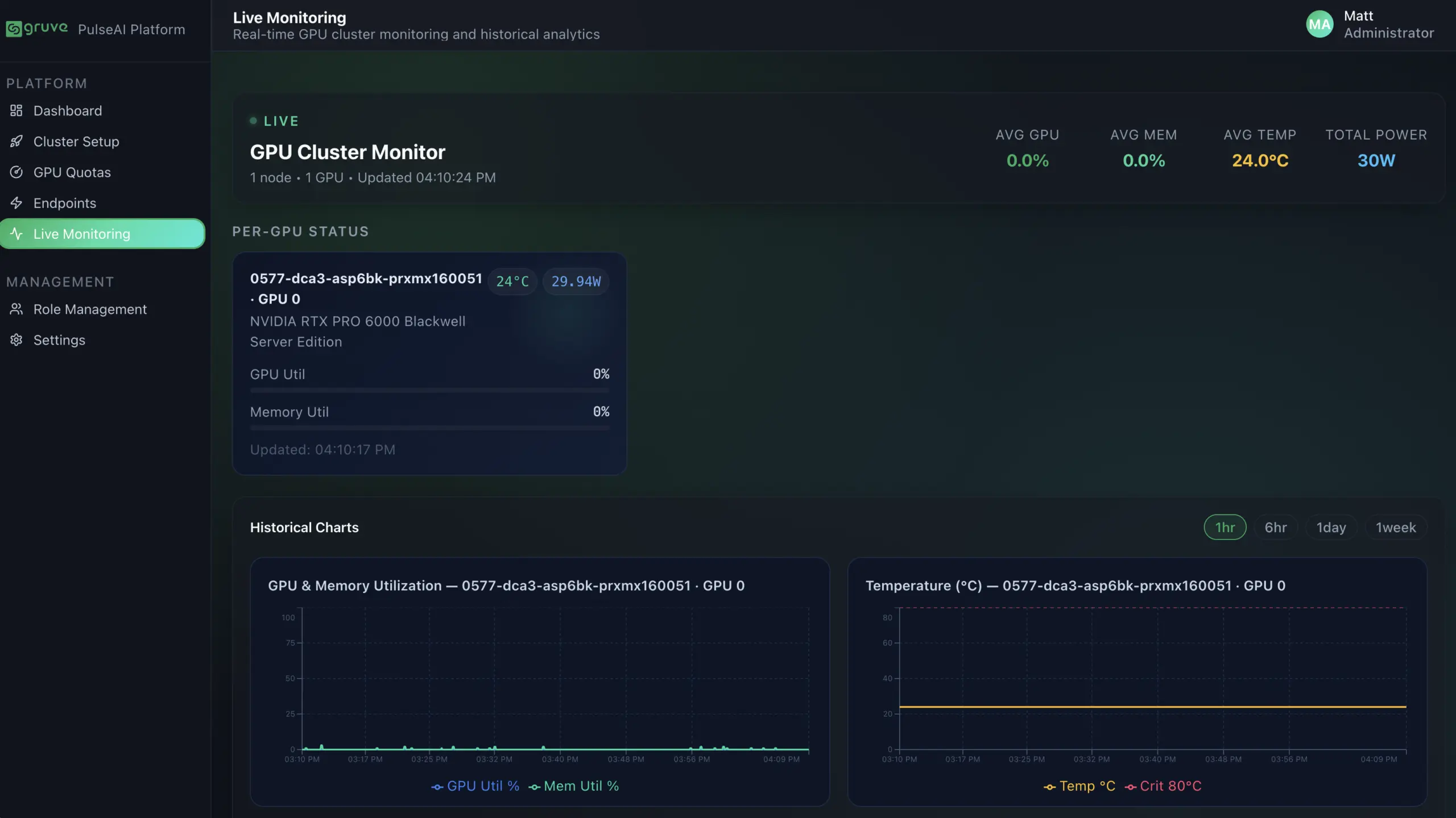Click the Live Monitoring pulse icon
This screenshot has height=818, width=1456.
pyautogui.click(x=16, y=234)
